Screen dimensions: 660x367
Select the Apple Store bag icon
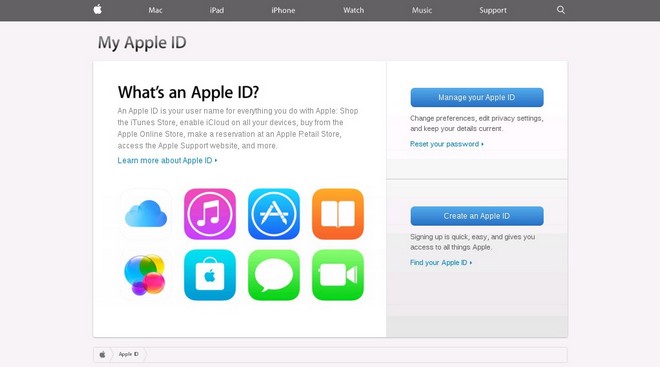pos(210,275)
